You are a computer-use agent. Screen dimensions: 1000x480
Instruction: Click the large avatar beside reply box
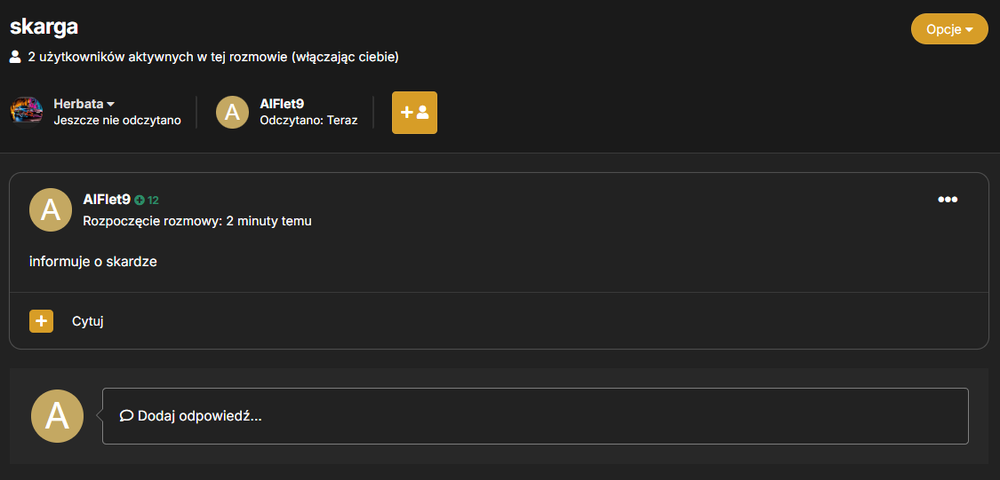(x=57, y=416)
